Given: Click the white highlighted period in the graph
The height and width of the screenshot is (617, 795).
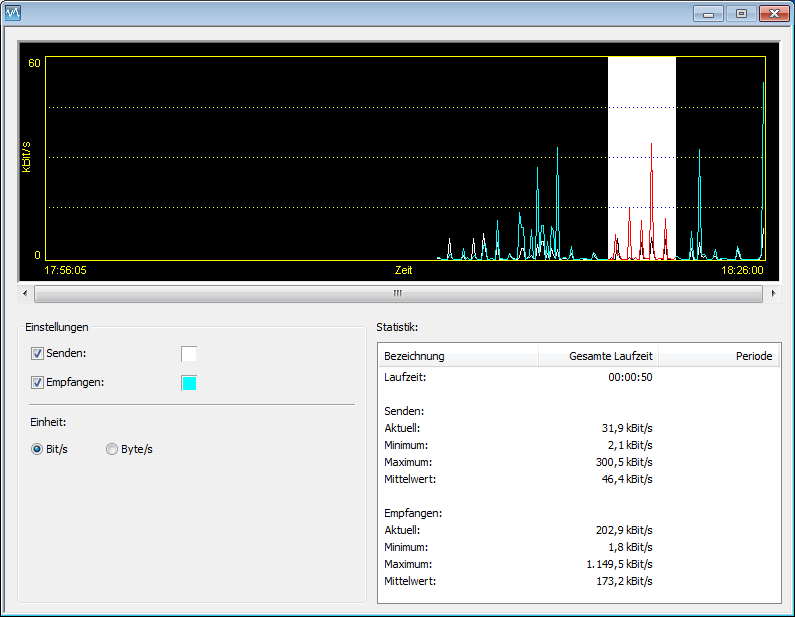Looking at the screenshot, I should pos(641,120).
